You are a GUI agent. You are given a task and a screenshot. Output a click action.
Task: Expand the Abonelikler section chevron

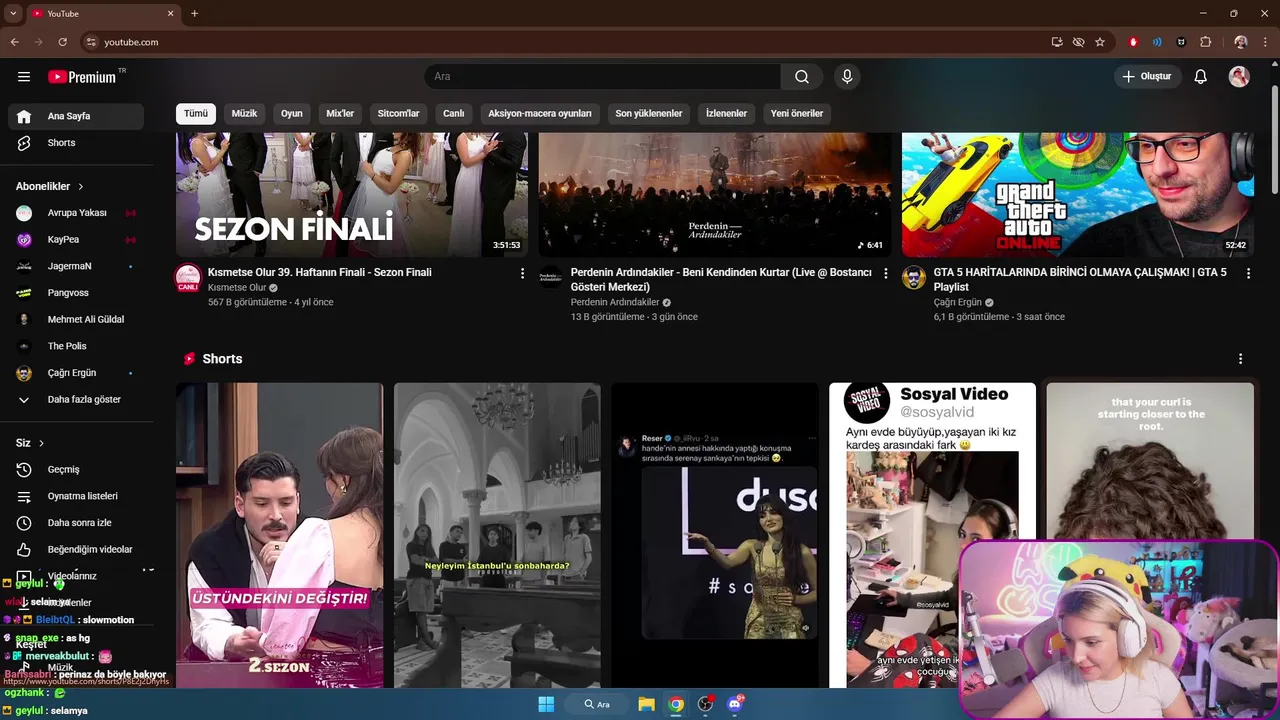(x=81, y=187)
